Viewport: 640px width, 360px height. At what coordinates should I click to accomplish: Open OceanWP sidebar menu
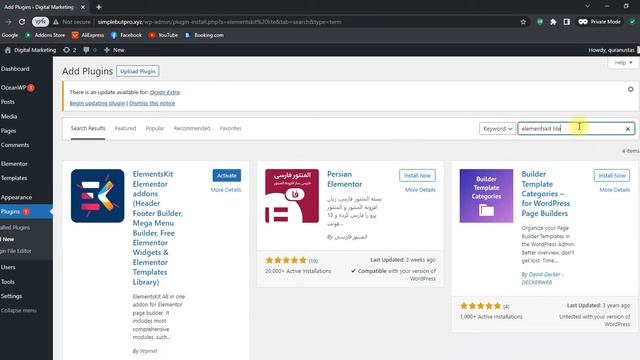[17, 88]
